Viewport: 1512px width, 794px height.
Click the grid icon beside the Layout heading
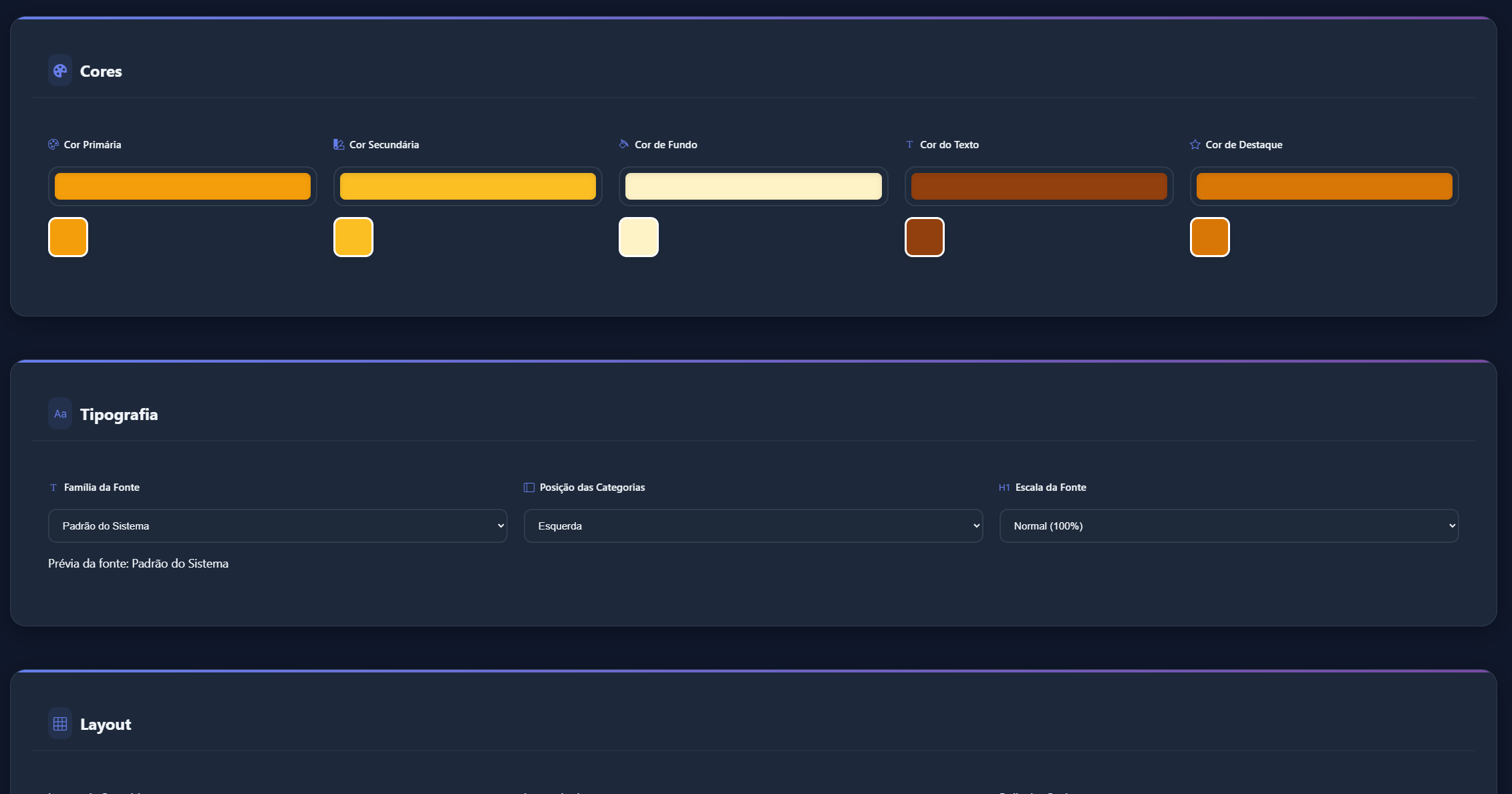[x=60, y=724]
